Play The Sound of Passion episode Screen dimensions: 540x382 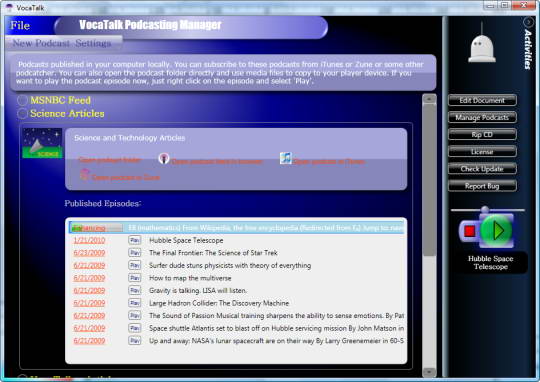pos(135,316)
